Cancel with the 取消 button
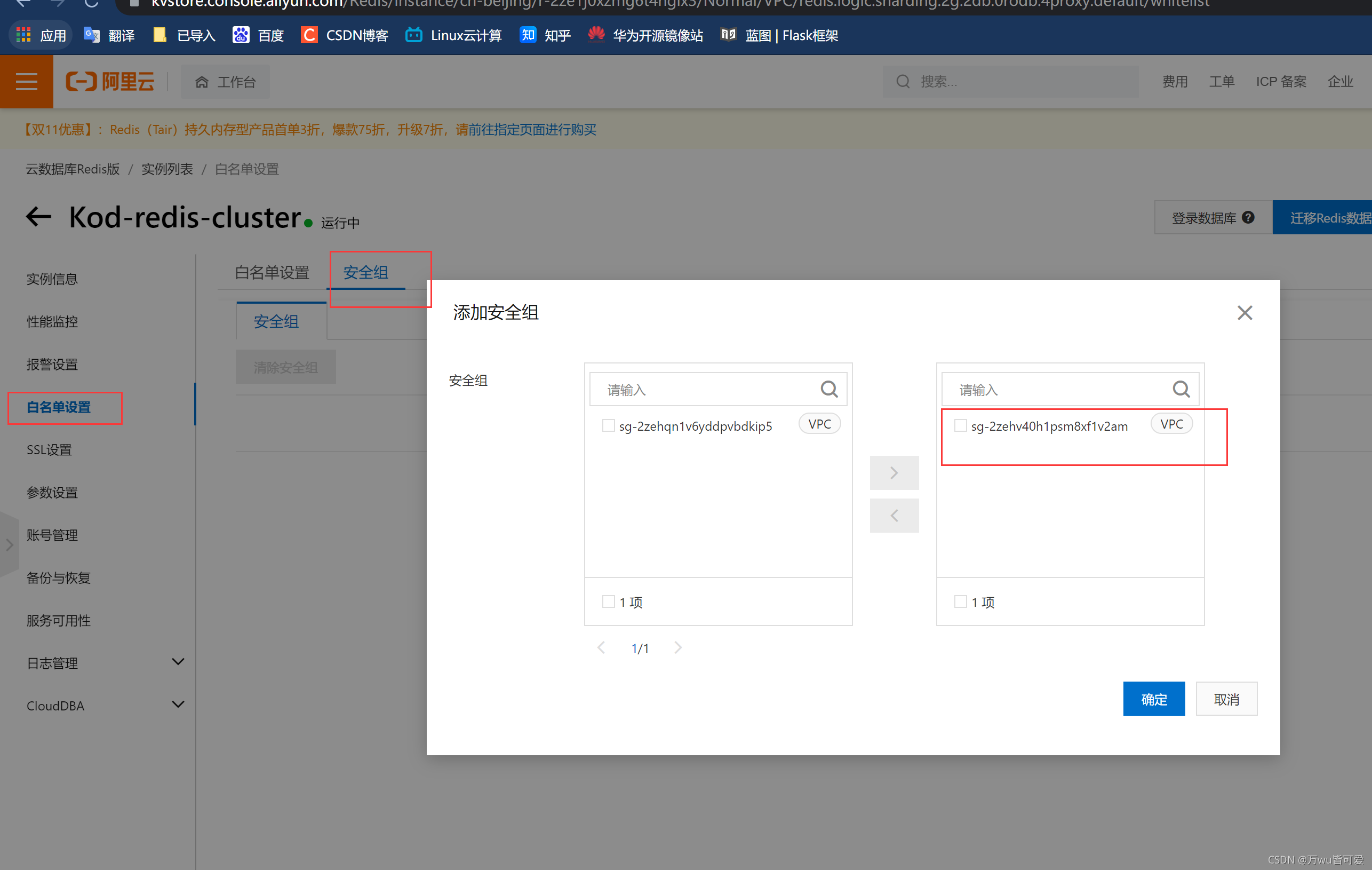 pyautogui.click(x=1227, y=699)
